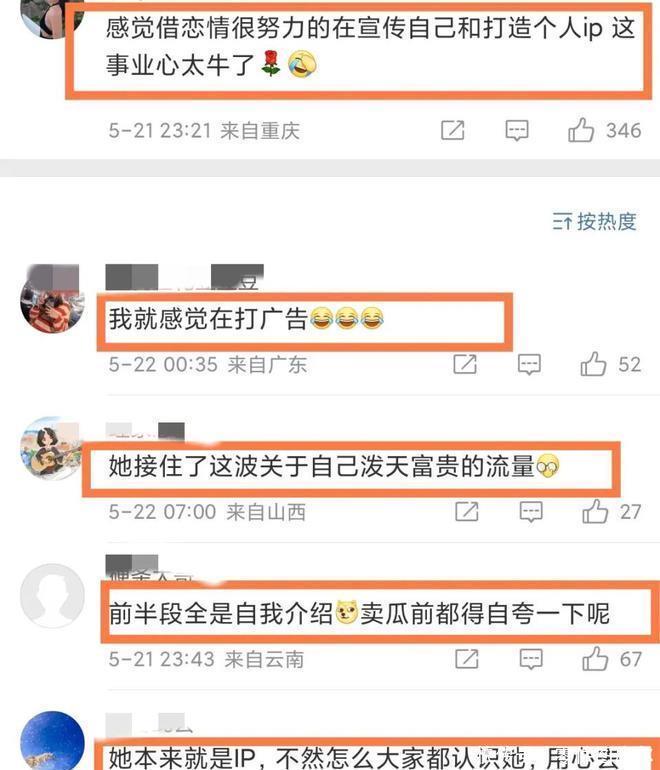Reply to the 5-22 07:00 comment
The image size is (660, 770).
(531, 512)
